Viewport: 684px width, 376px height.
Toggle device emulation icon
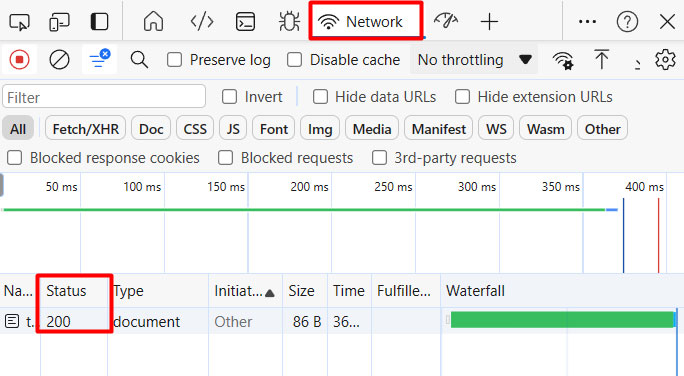[x=59, y=21]
